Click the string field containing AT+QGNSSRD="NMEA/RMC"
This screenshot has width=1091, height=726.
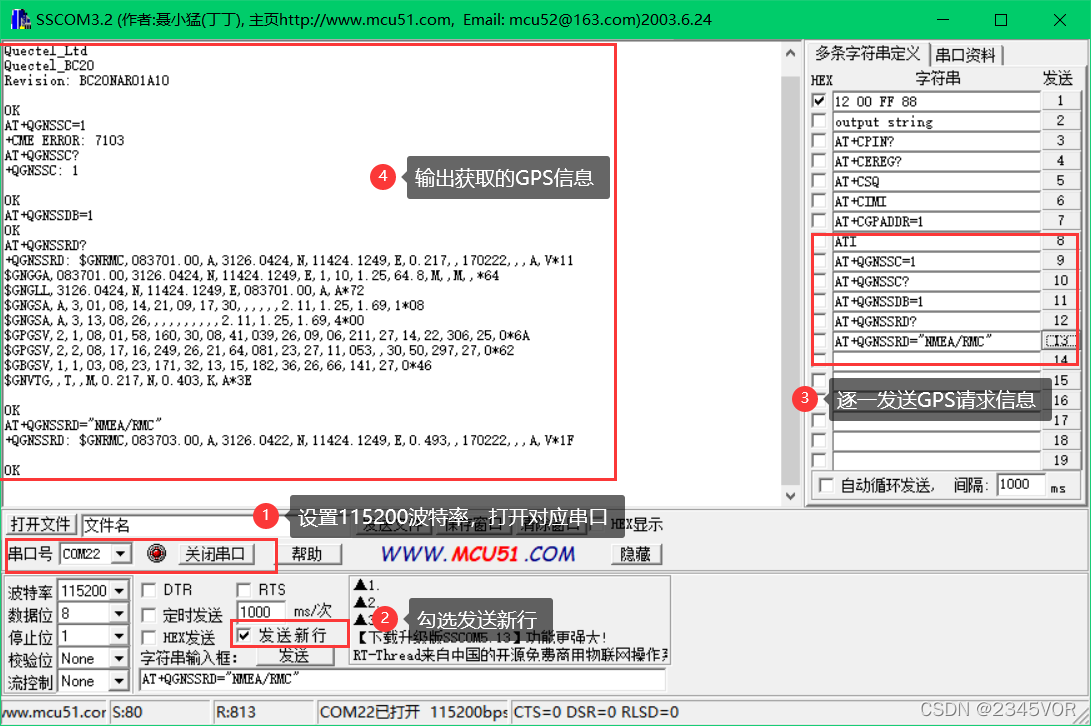[x=936, y=341]
